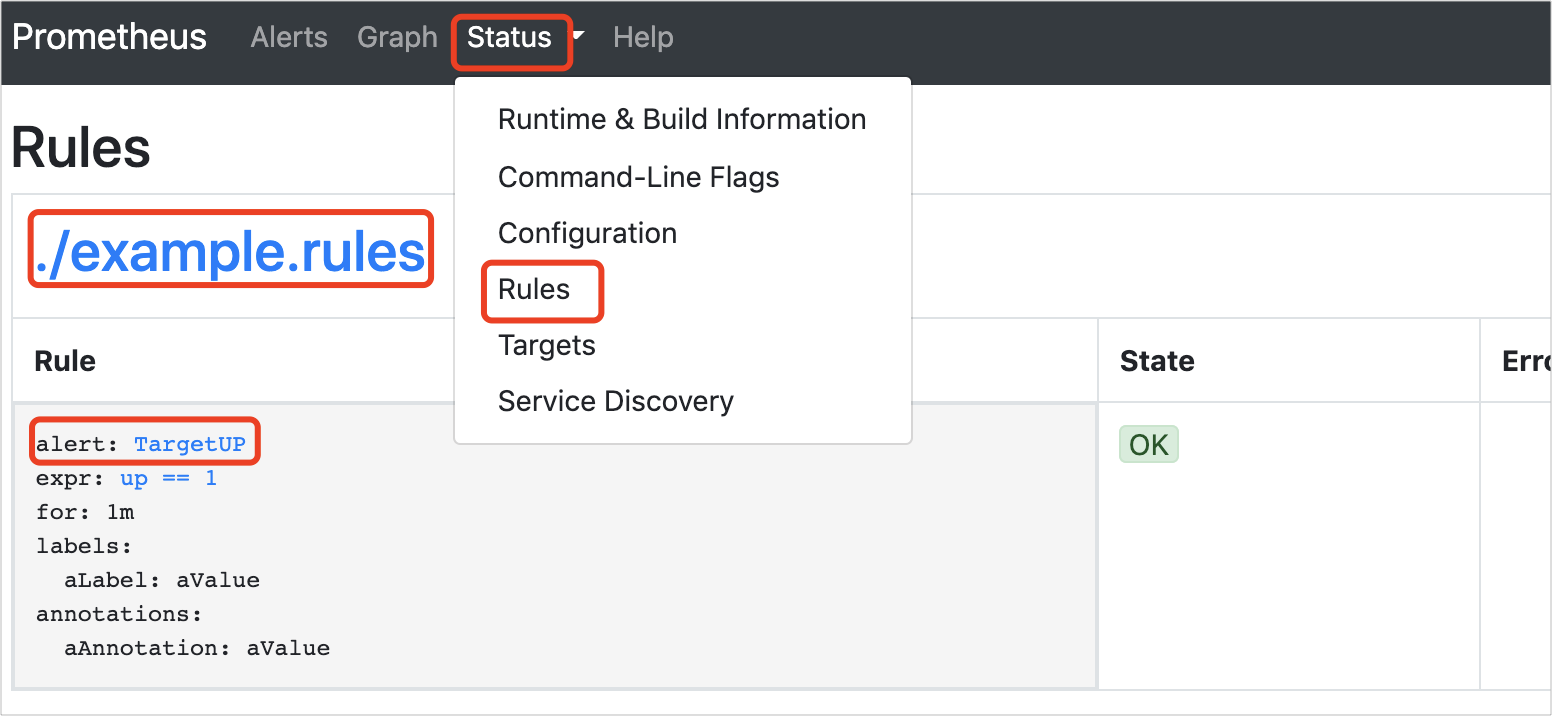Image resolution: width=1552 pixels, height=716 pixels.
Task: Click the TargetUP alert link
Action: click(190, 444)
